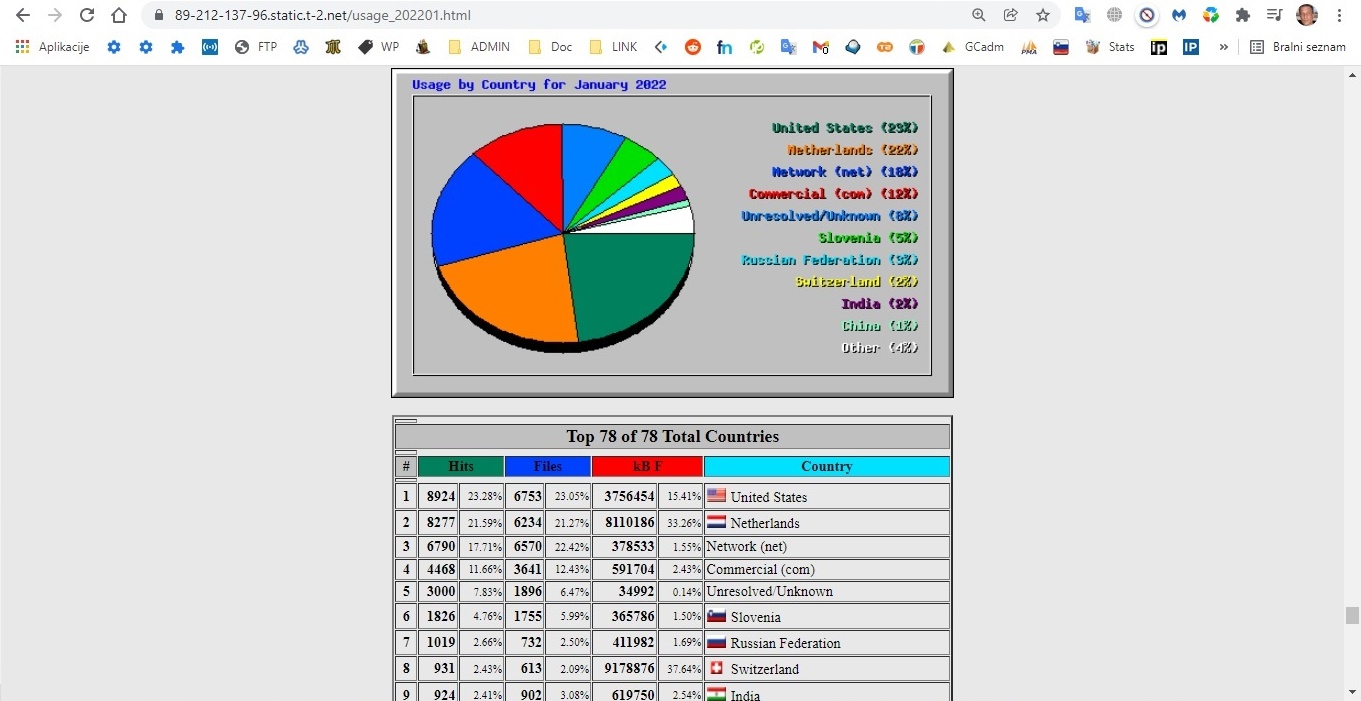Viewport: 1361px width, 701px height.
Task: Open the blue 'IP' bookmark
Action: click(x=1191, y=47)
